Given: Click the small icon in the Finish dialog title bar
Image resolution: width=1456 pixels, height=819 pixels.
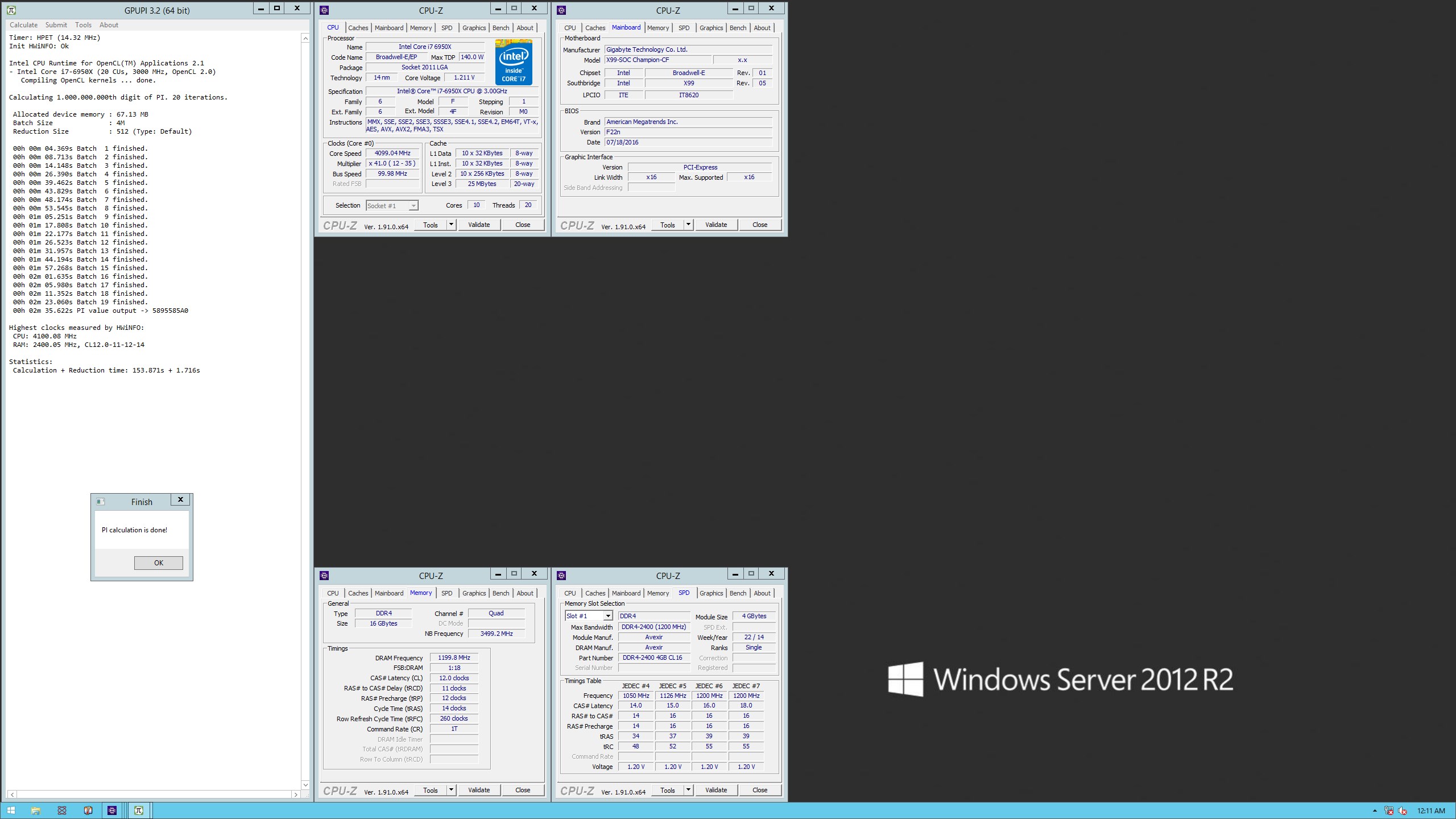Looking at the screenshot, I should [x=101, y=502].
